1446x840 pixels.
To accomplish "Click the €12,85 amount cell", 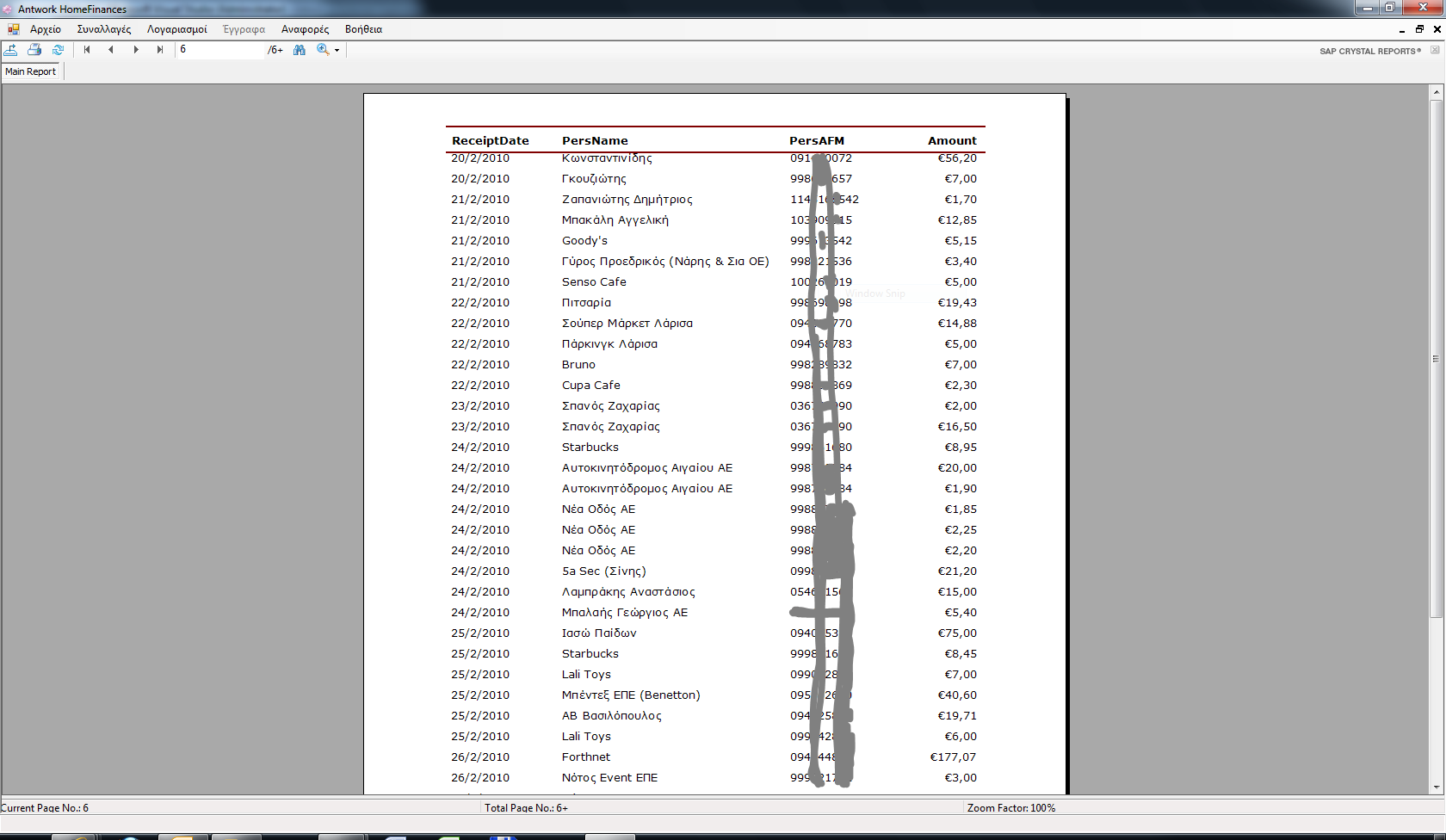I will point(957,220).
